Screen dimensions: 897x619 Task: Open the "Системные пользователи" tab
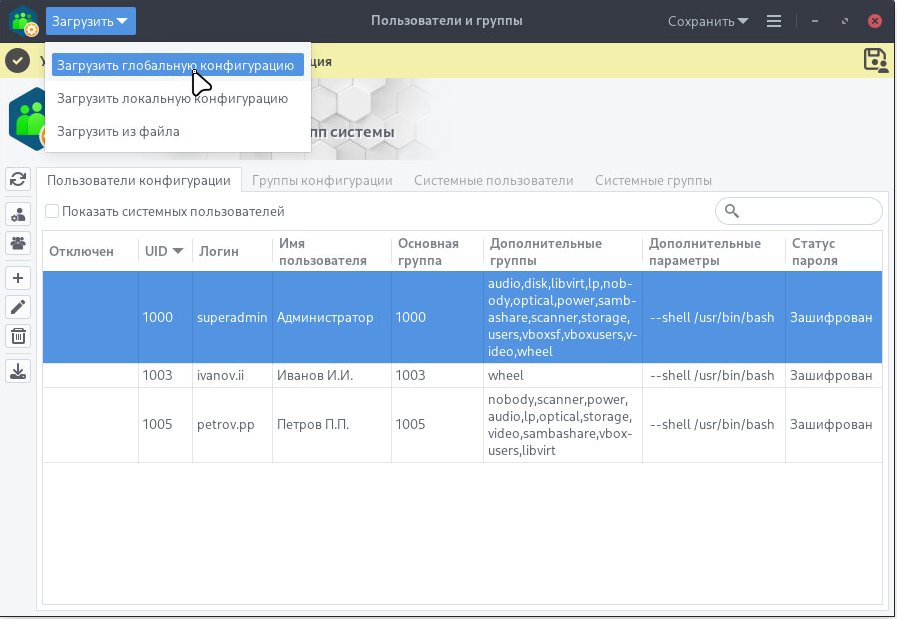tap(493, 180)
